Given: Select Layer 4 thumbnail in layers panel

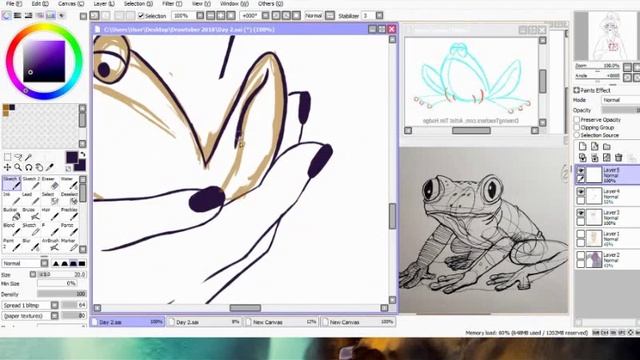Looking at the screenshot, I should pyautogui.click(x=594, y=196).
